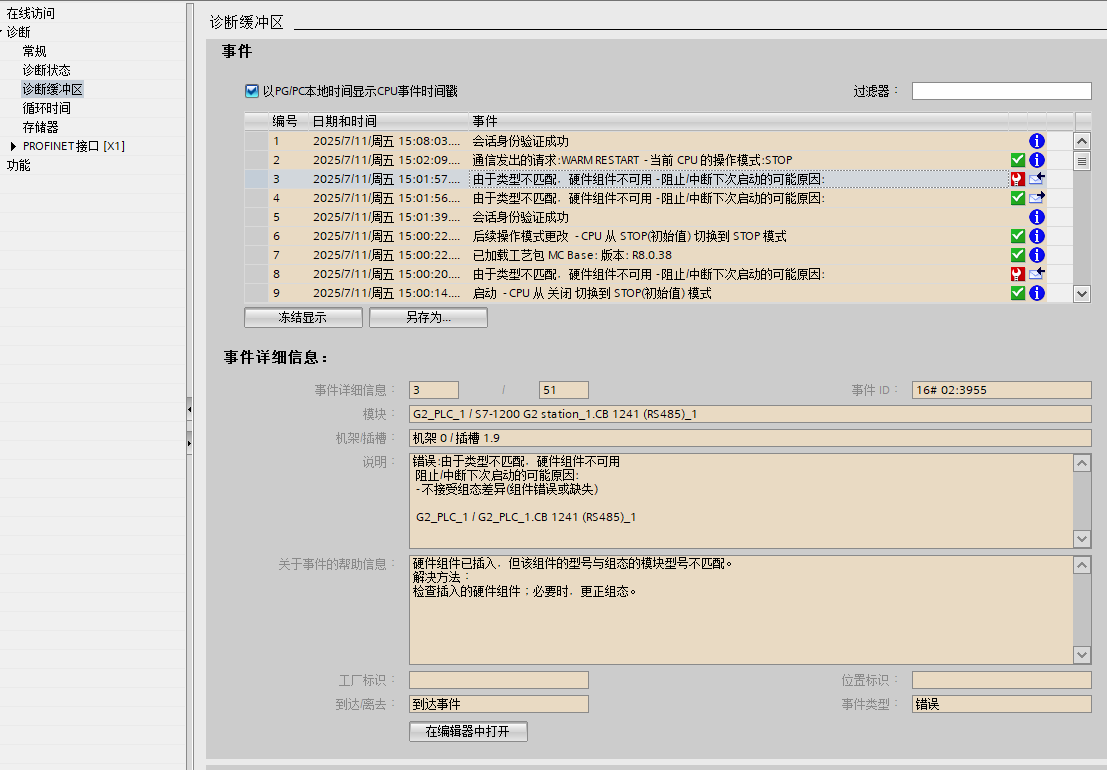Click the blue info icon in event row 1
1107x770 pixels.
click(x=1037, y=141)
